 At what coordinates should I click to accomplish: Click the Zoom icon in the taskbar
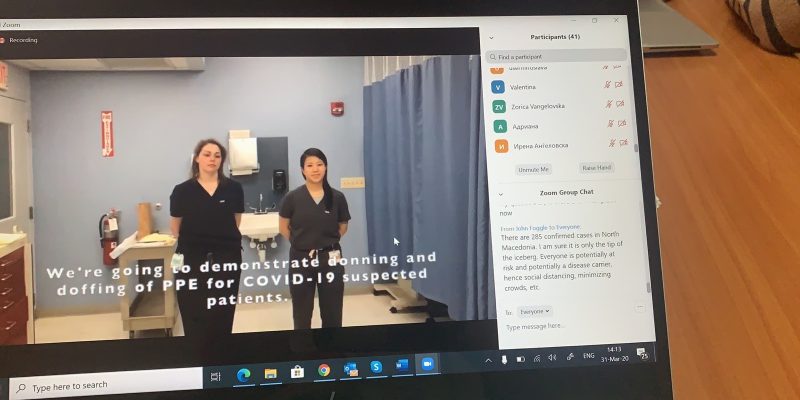click(428, 364)
